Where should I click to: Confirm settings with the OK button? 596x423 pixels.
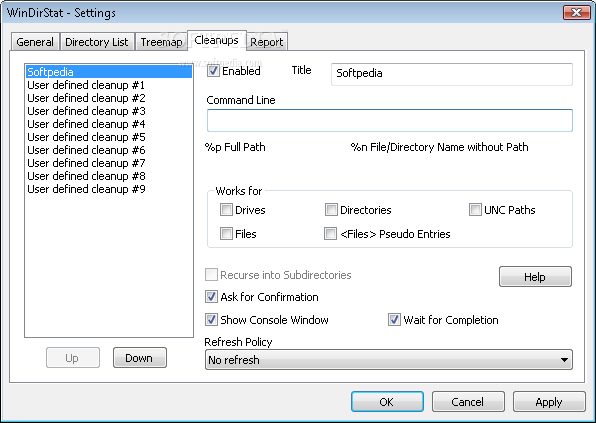(x=387, y=402)
